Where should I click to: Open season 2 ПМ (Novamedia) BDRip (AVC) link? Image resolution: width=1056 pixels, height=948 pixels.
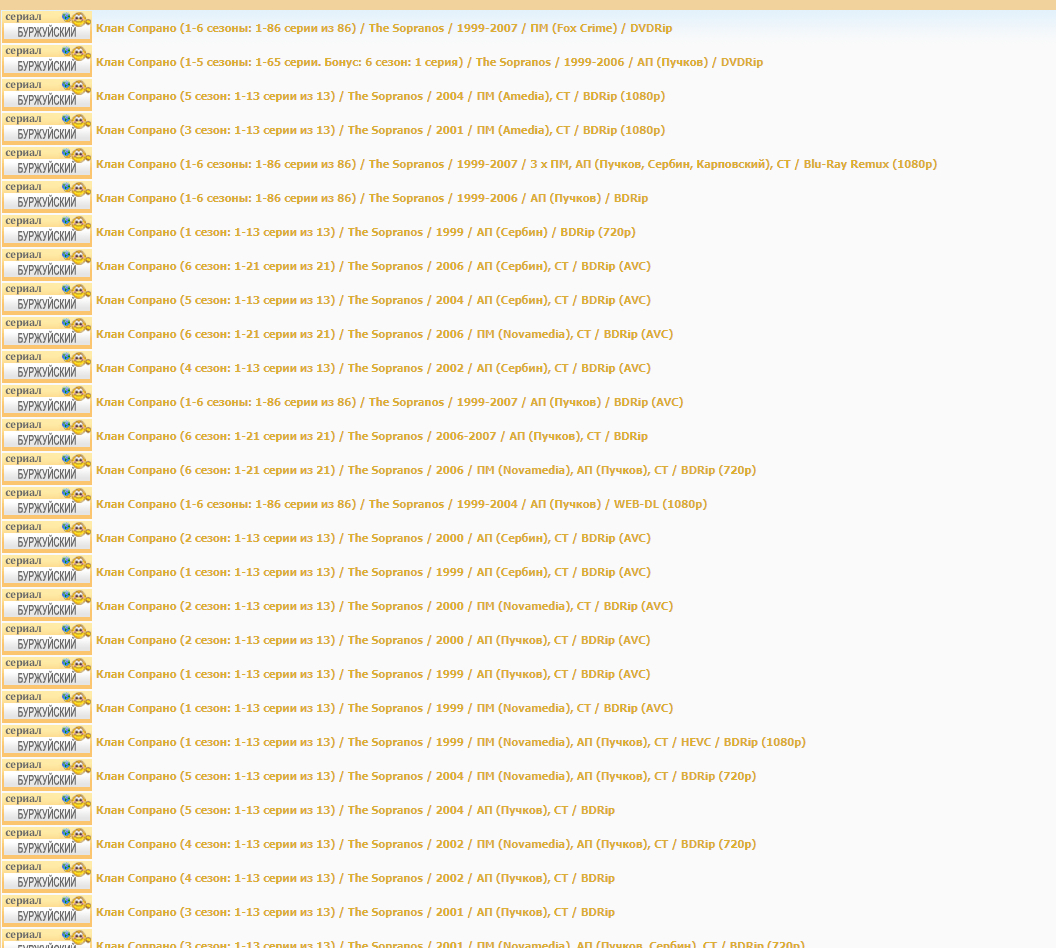[385, 606]
